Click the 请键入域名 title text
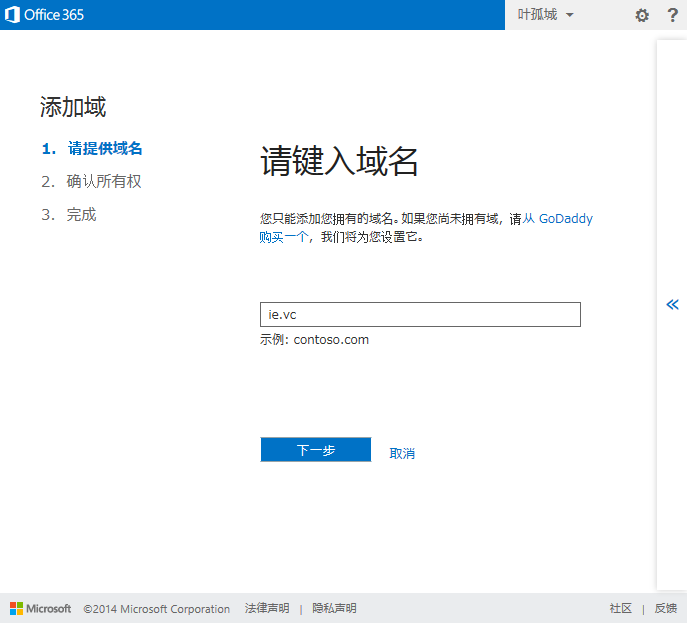687x623 pixels. pyautogui.click(x=339, y=162)
